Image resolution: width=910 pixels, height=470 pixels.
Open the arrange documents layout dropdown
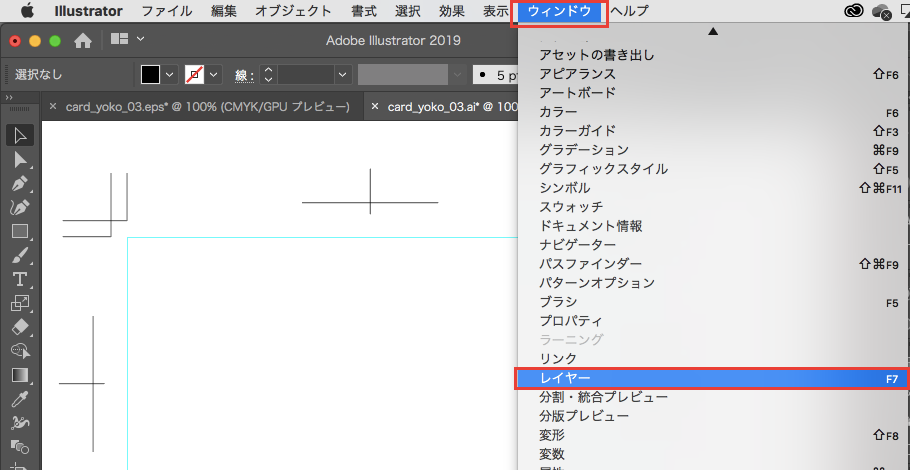click(140, 40)
